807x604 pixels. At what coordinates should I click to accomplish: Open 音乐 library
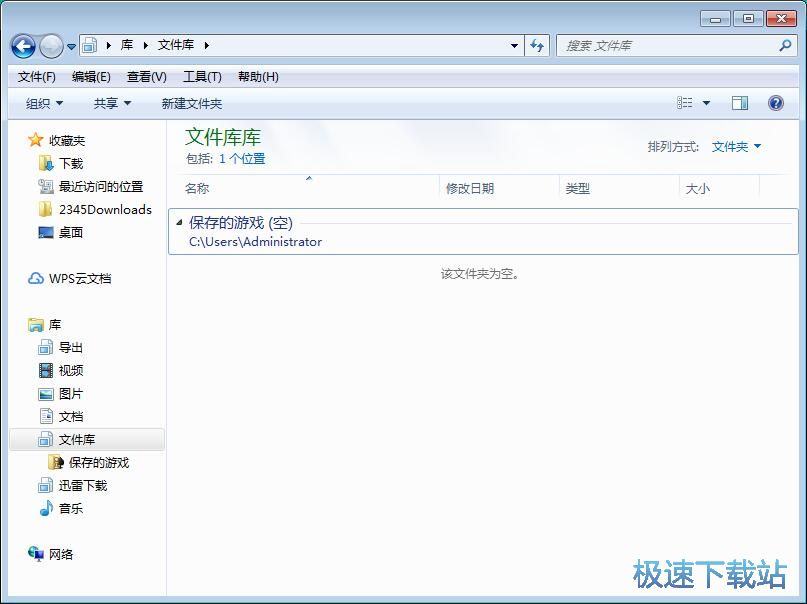tap(61, 509)
